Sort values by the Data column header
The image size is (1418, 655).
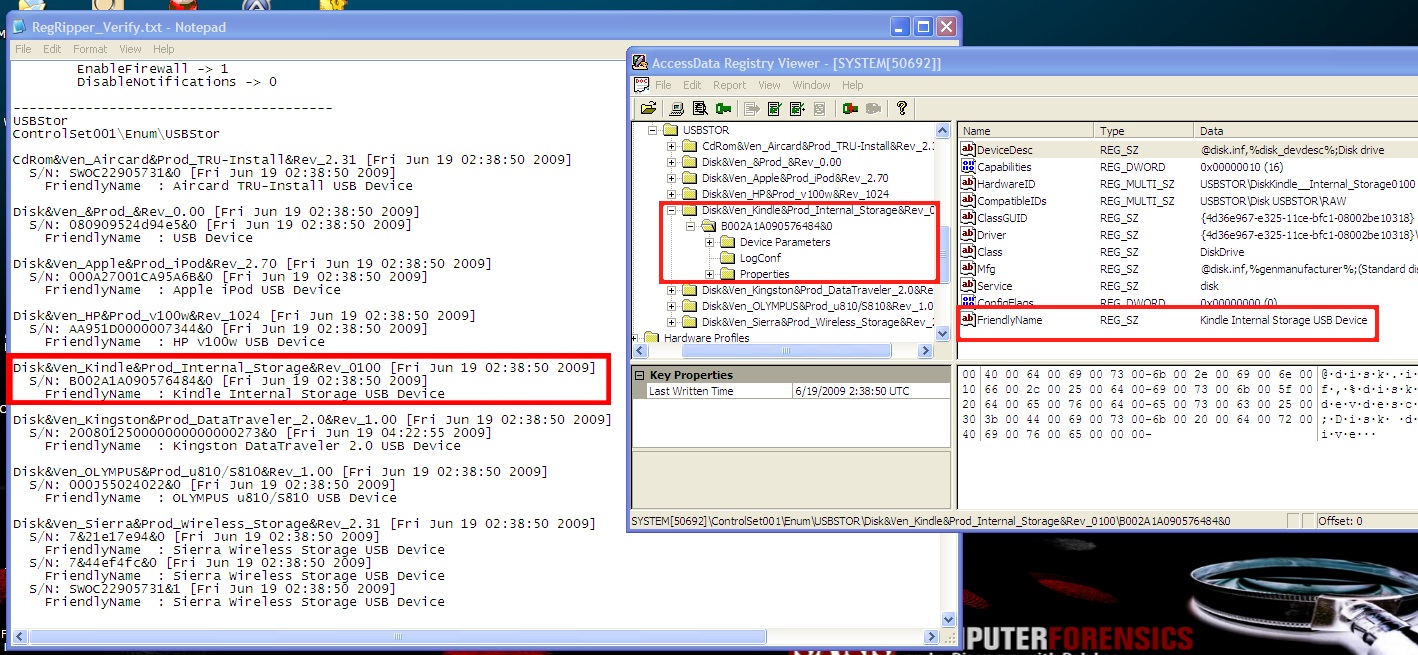1306,131
